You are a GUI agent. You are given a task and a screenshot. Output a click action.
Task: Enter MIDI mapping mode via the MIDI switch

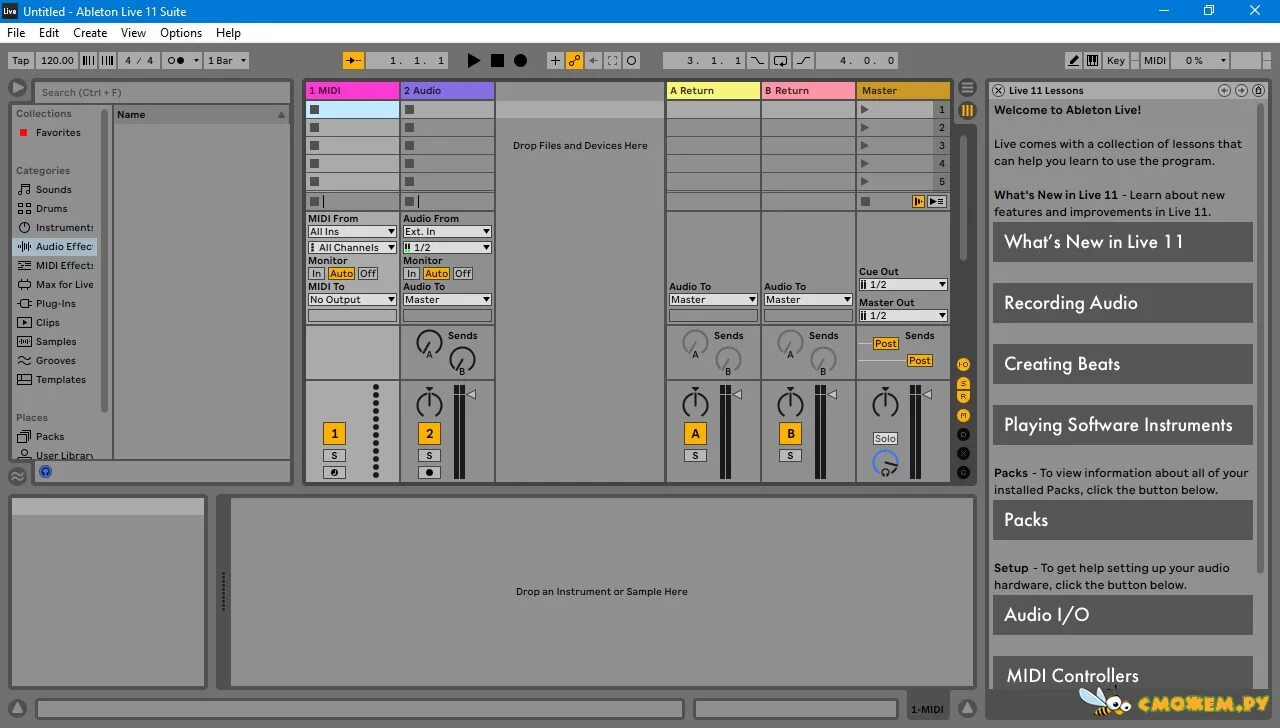[1154, 60]
